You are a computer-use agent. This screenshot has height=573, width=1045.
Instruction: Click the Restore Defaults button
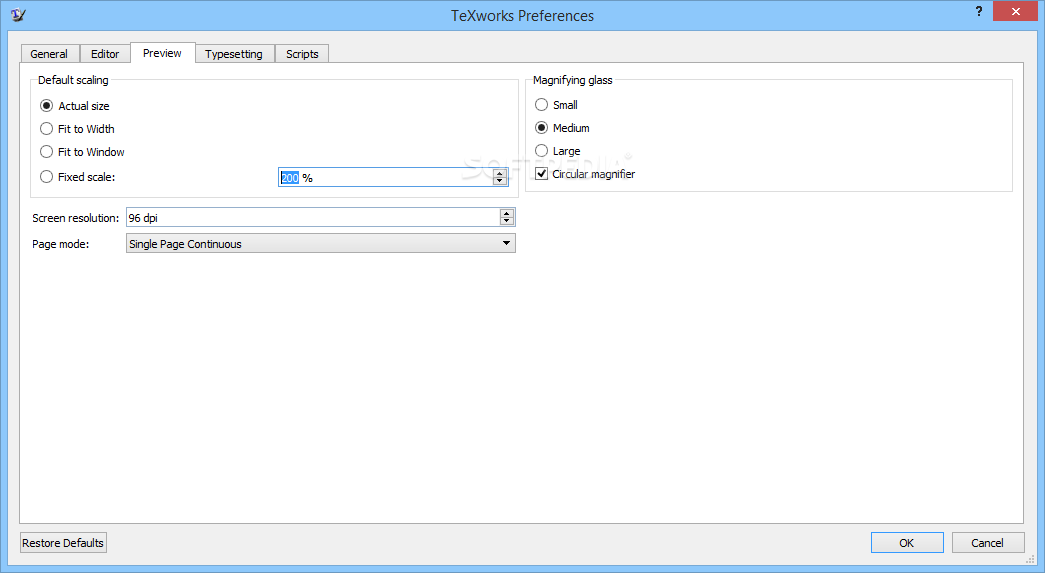point(63,543)
